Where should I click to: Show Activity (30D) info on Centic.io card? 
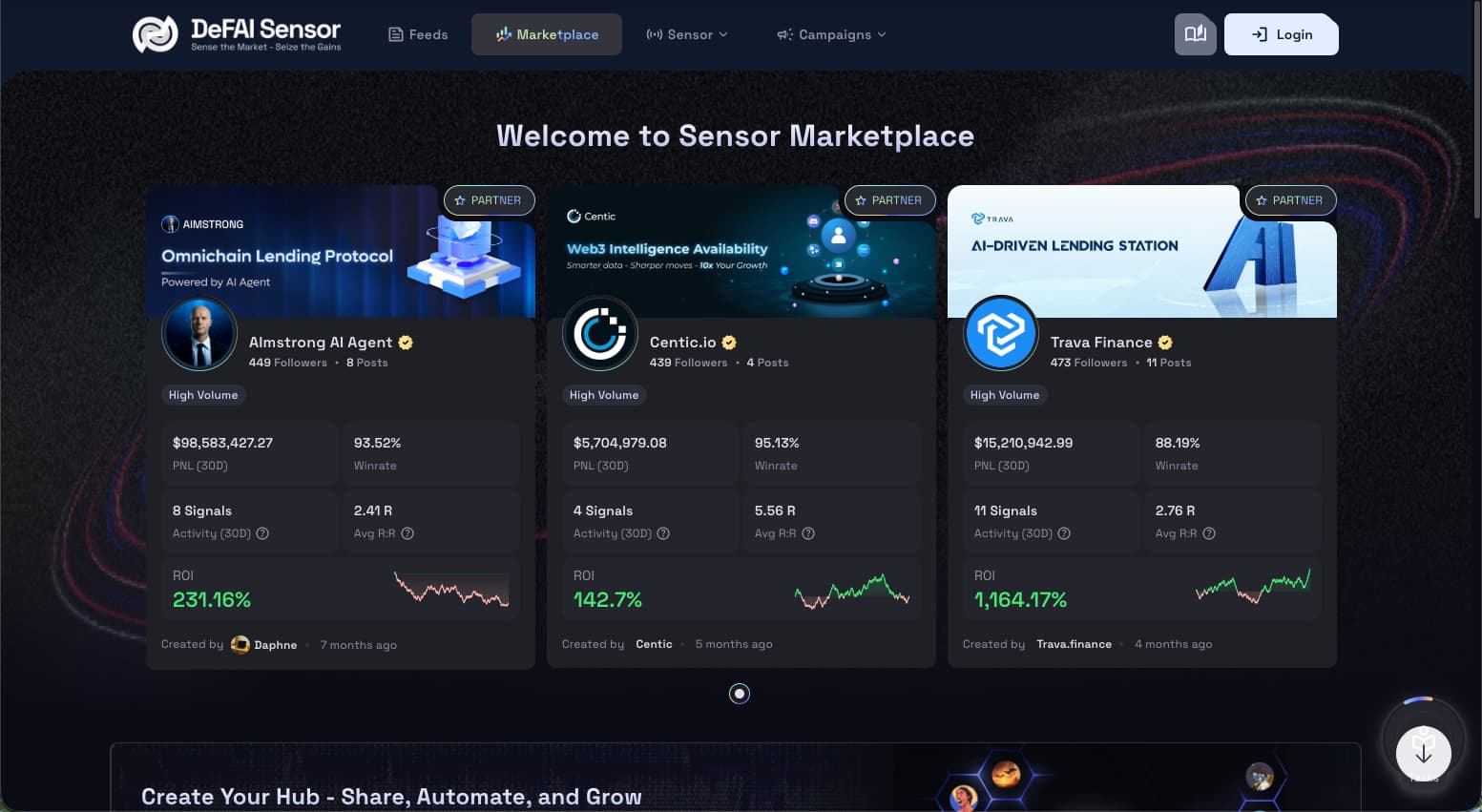point(663,533)
